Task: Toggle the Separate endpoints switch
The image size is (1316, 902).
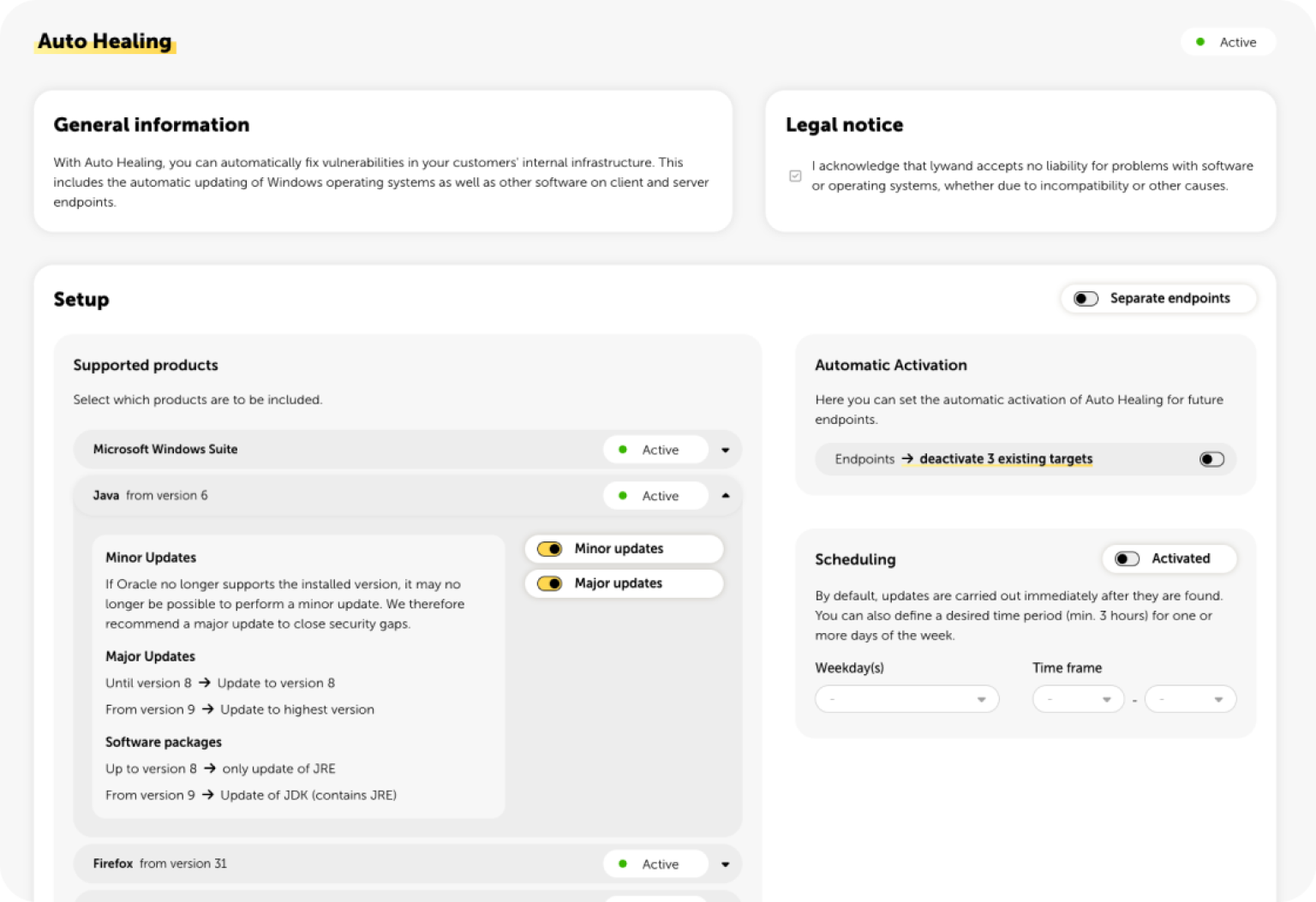Action: point(1086,299)
